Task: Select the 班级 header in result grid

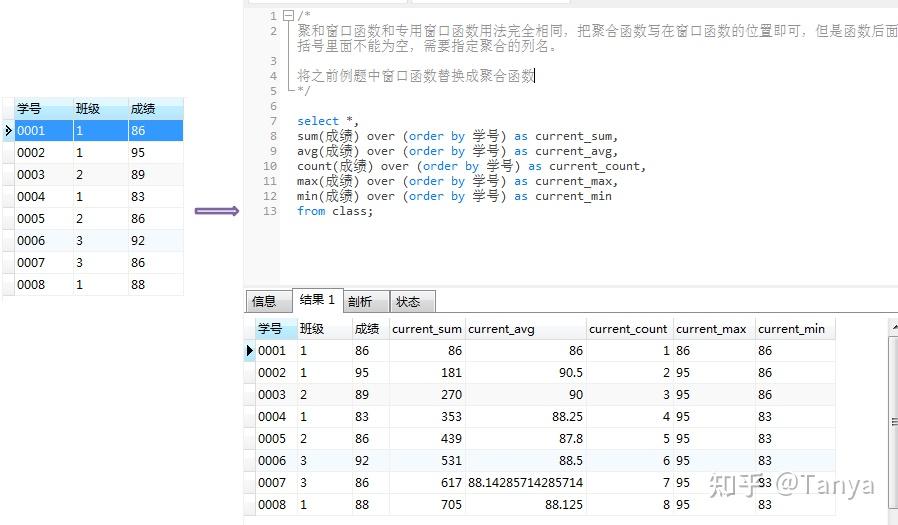Action: click(324, 329)
